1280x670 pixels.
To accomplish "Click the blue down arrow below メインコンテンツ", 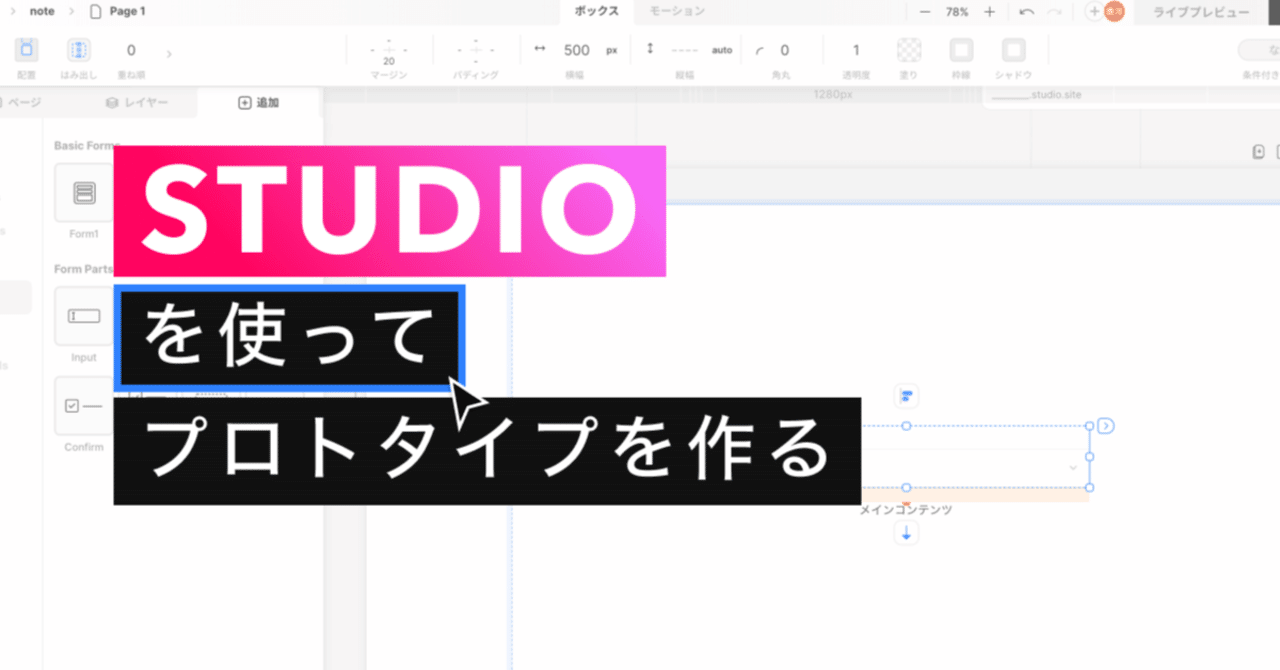I will (x=906, y=534).
